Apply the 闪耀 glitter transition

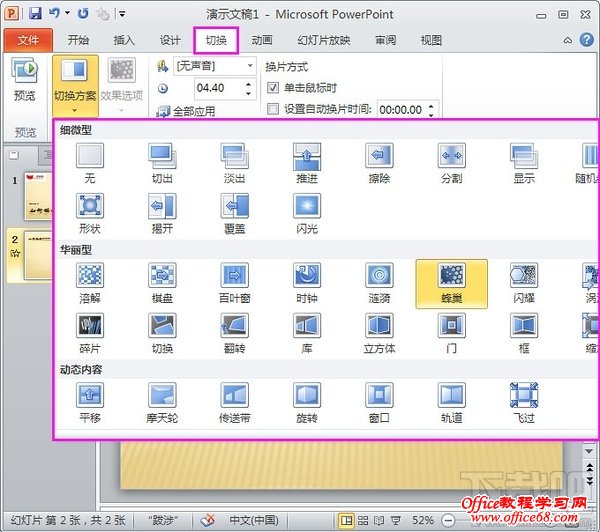pyautogui.click(x=524, y=283)
